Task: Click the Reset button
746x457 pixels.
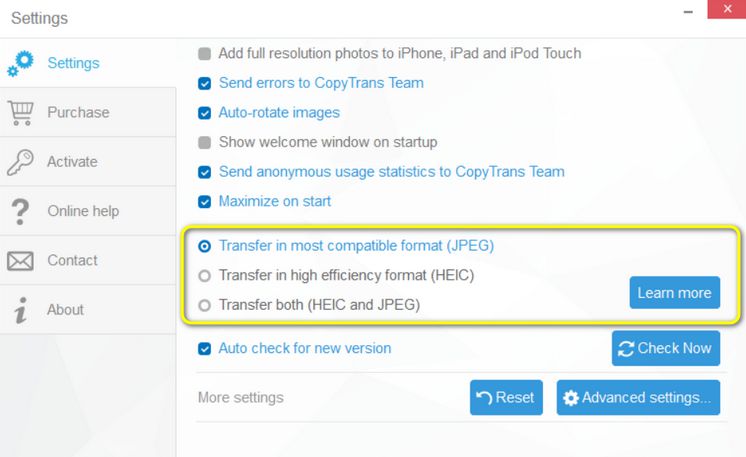Action: [x=506, y=398]
